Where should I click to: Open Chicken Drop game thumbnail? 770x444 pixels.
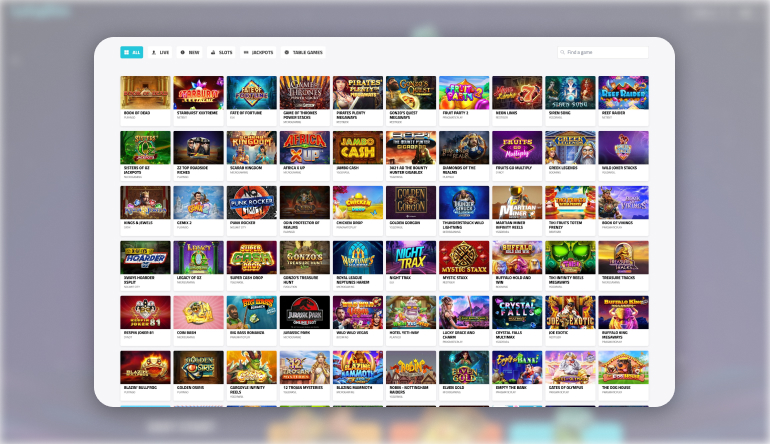coord(358,202)
